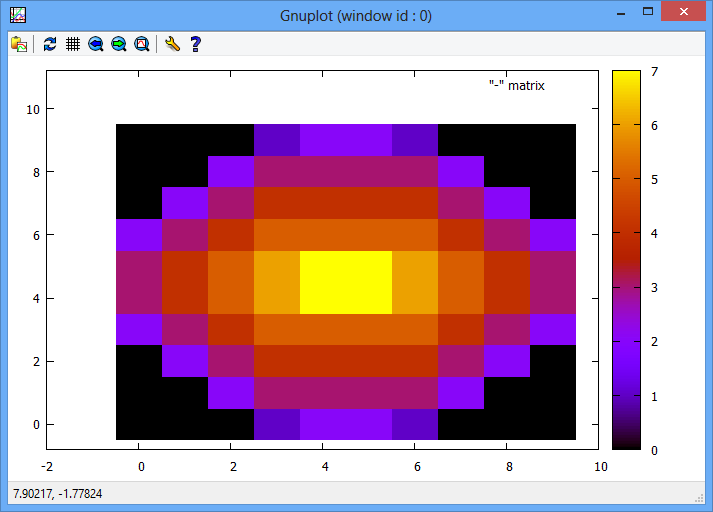Click the "-" matrix legend label
Viewport: 713px width, 512px height.
click(517, 85)
